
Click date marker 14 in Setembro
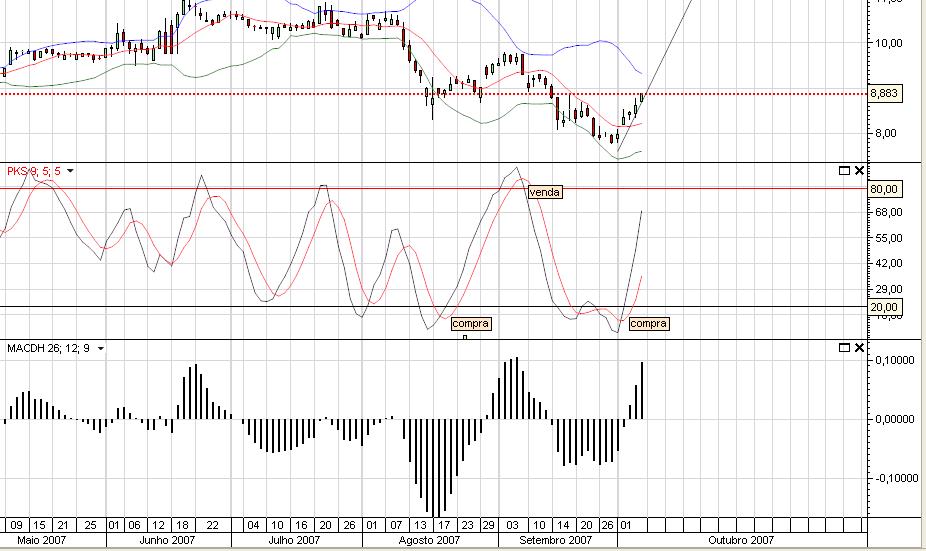[x=563, y=525]
